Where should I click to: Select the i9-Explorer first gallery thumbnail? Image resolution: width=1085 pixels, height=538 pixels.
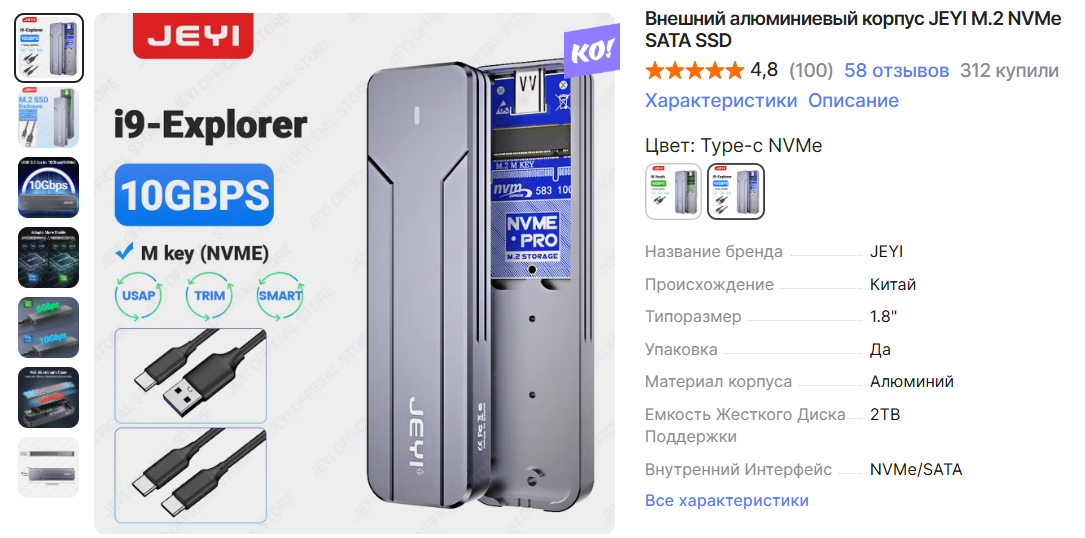click(x=48, y=48)
